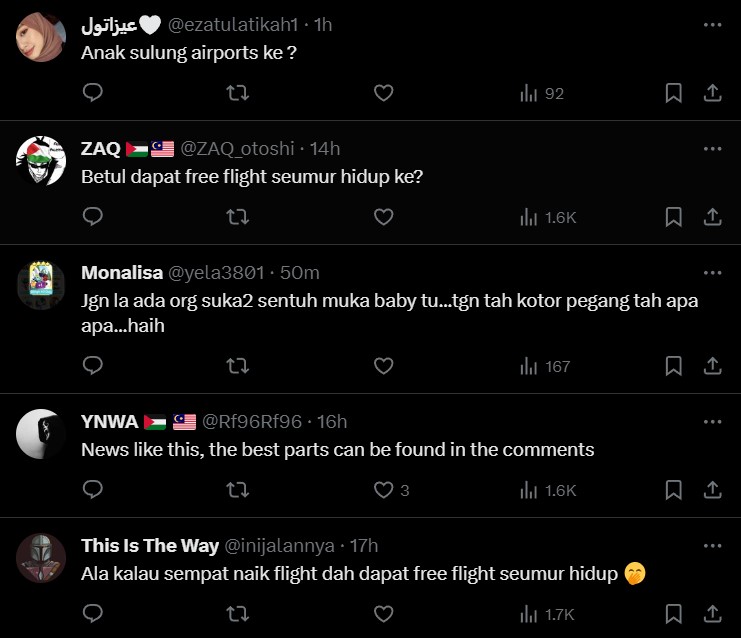Retweet ZAQ's free flight tweet
This screenshot has width=741, height=638.
point(238,217)
